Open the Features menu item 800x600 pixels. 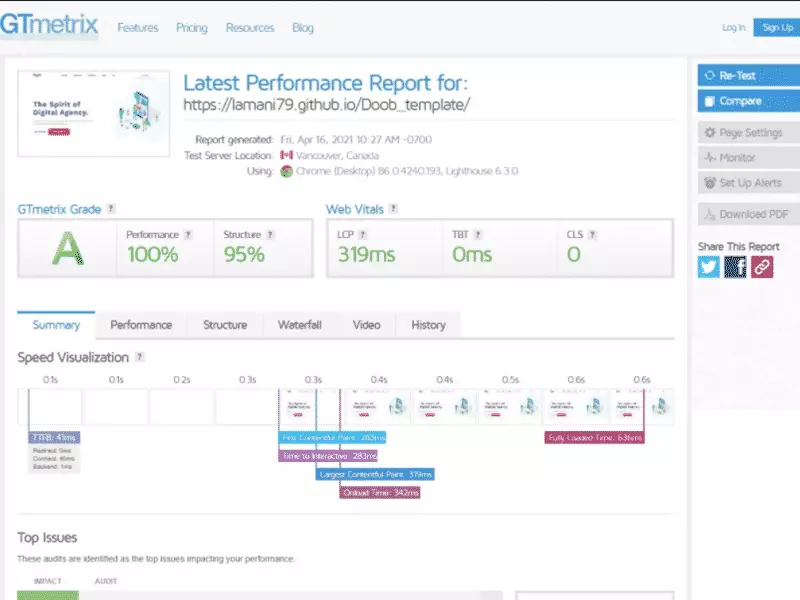click(138, 28)
